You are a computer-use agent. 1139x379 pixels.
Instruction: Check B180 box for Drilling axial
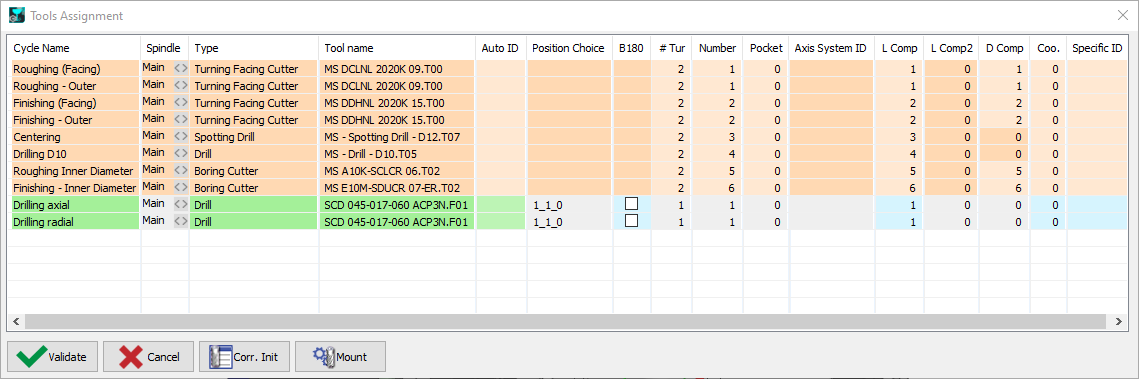(631, 204)
